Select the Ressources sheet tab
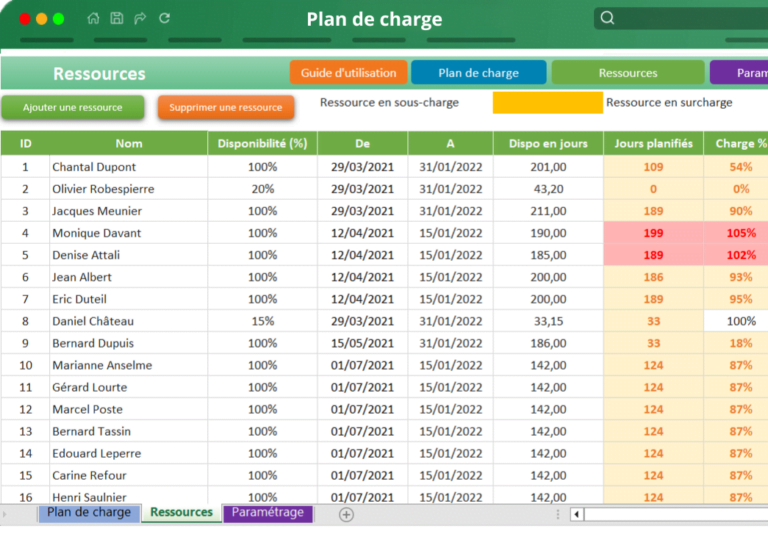Screen dimensions: 768x534 pyautogui.click(x=182, y=512)
